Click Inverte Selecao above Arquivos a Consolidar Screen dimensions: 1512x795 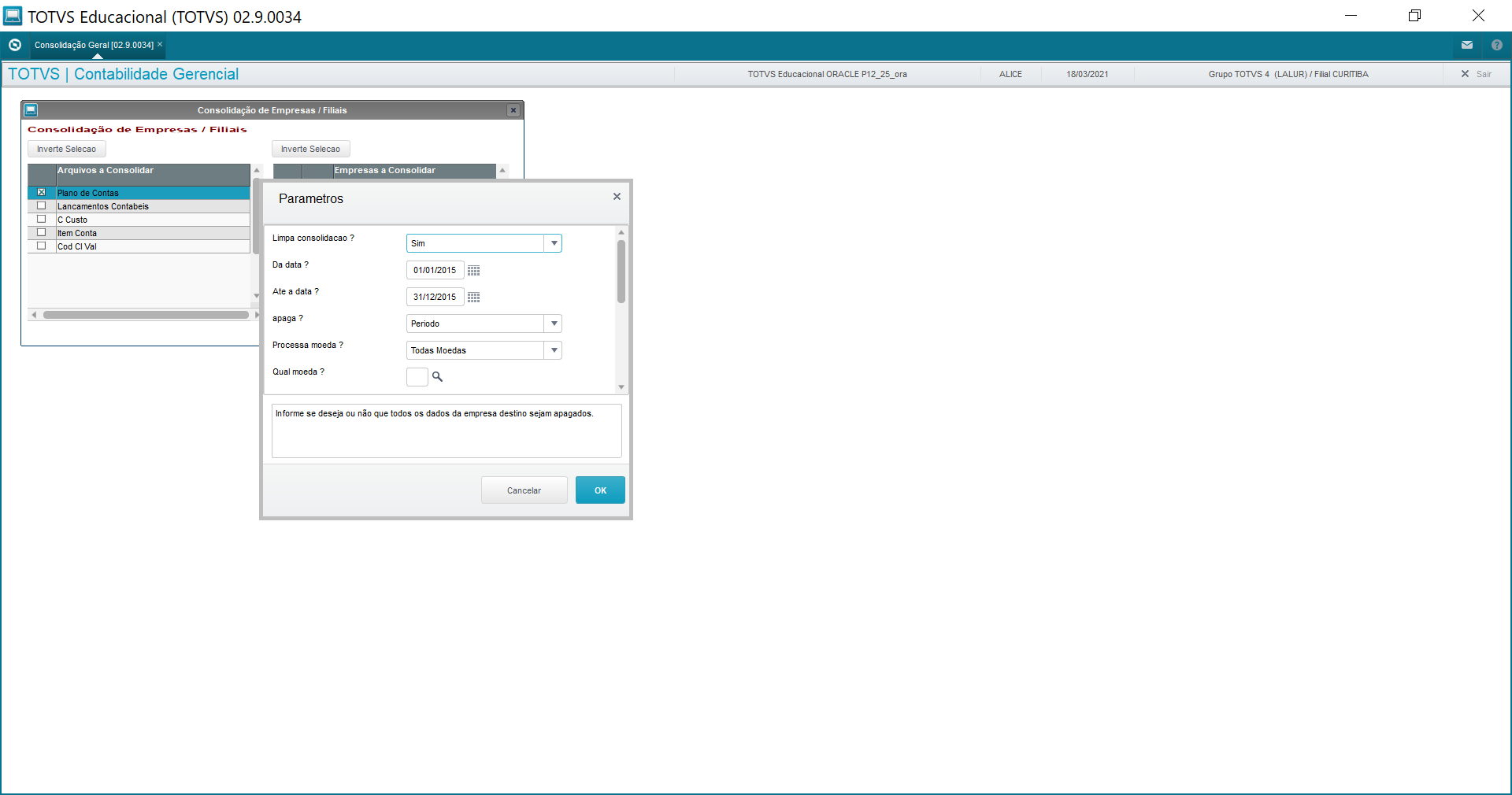(x=66, y=149)
